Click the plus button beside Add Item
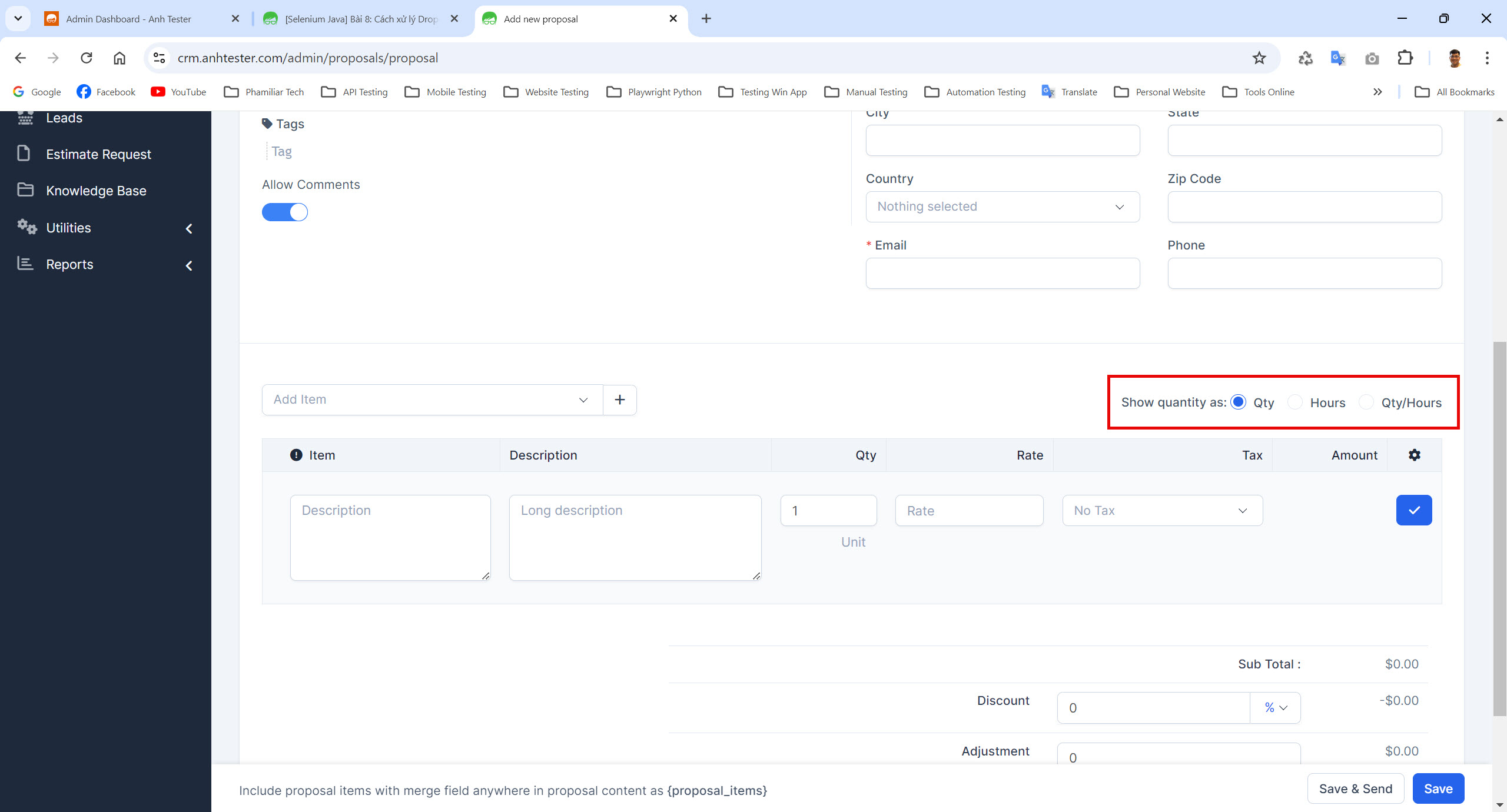The width and height of the screenshot is (1507, 812). (620, 400)
